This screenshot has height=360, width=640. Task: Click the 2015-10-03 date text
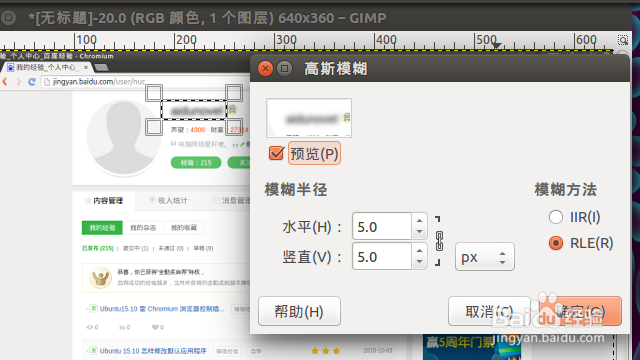tap(378, 351)
